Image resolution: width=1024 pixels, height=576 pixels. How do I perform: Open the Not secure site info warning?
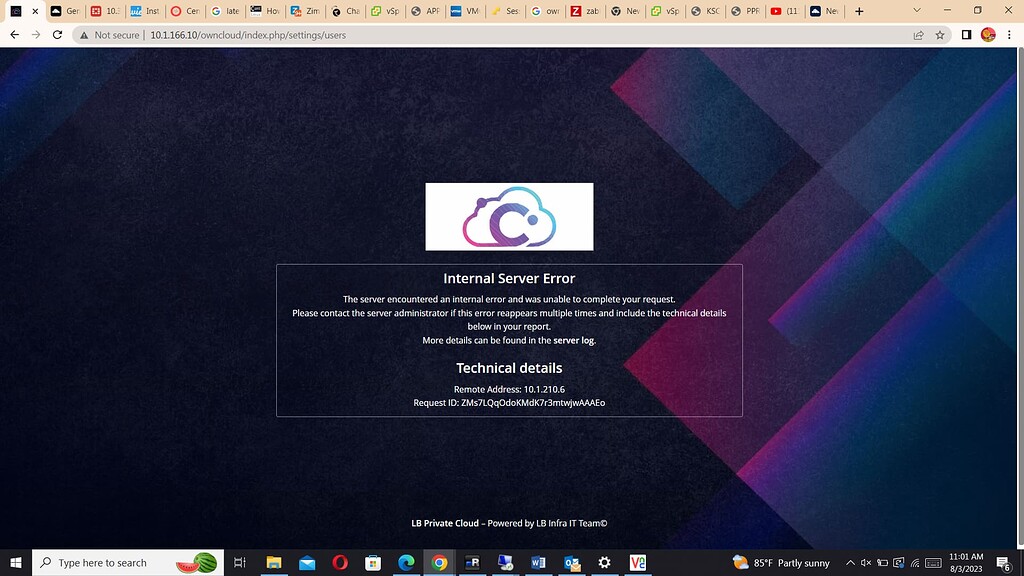click(110, 35)
